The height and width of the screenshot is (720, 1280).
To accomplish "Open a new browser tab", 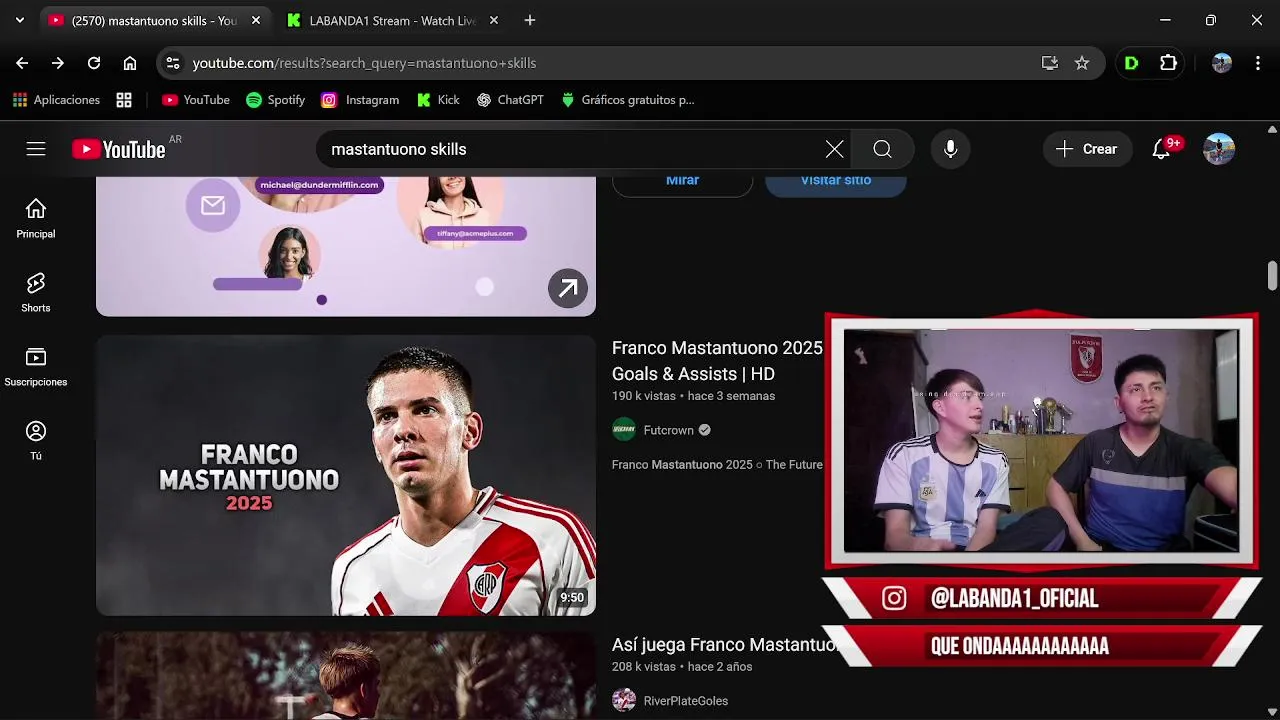I will (530, 20).
